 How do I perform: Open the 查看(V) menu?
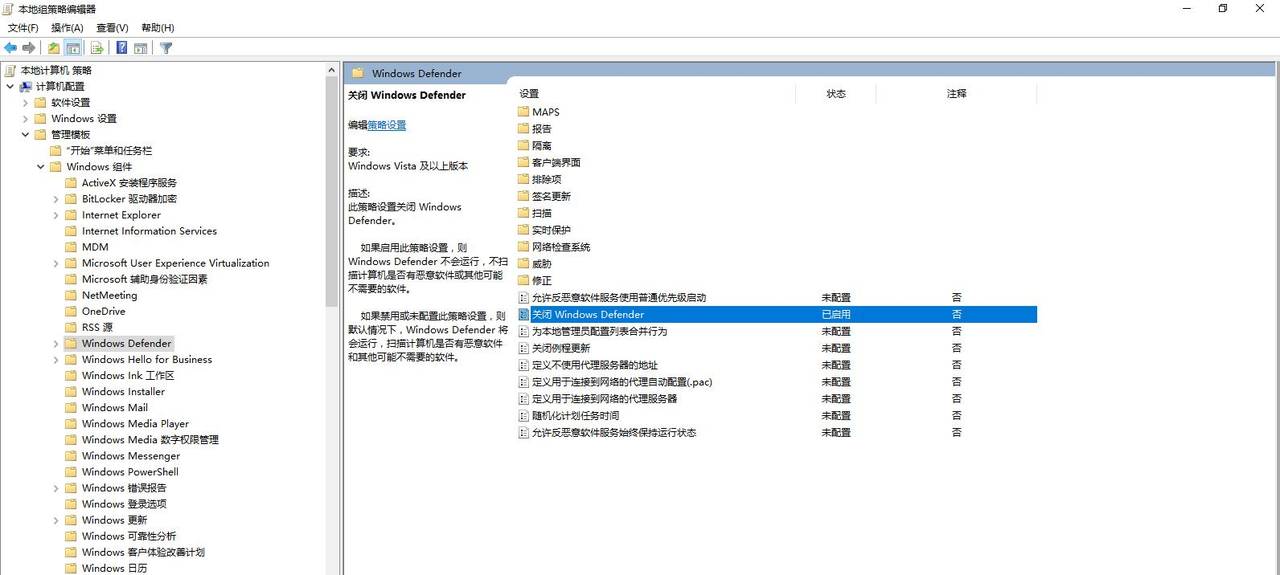[x=112, y=28]
